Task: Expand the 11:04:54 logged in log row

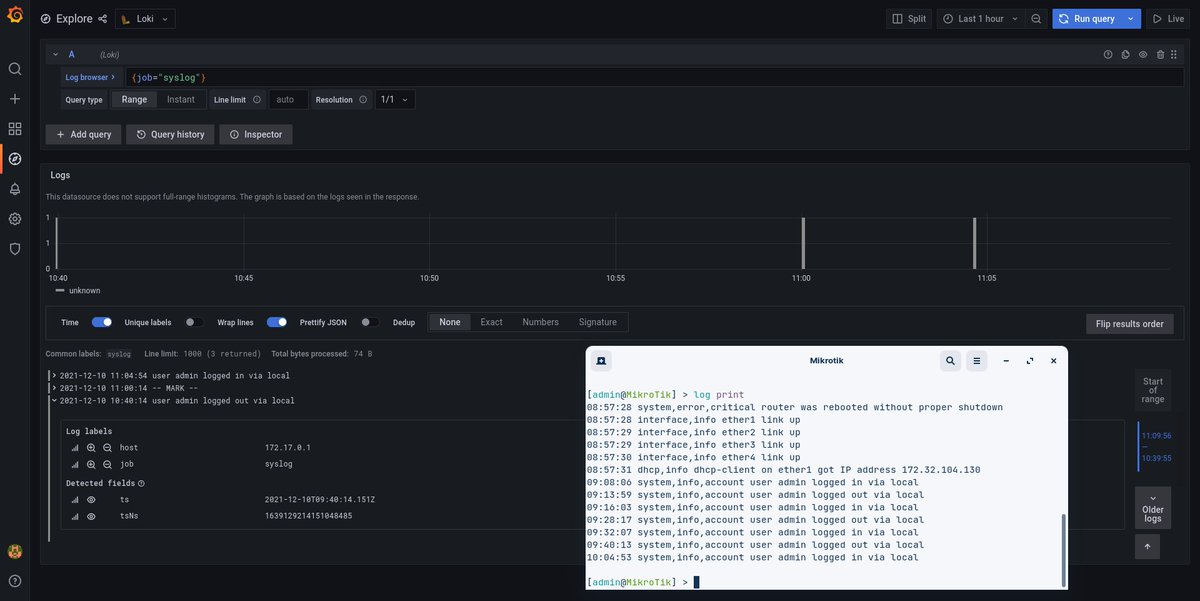Action: [x=53, y=376]
